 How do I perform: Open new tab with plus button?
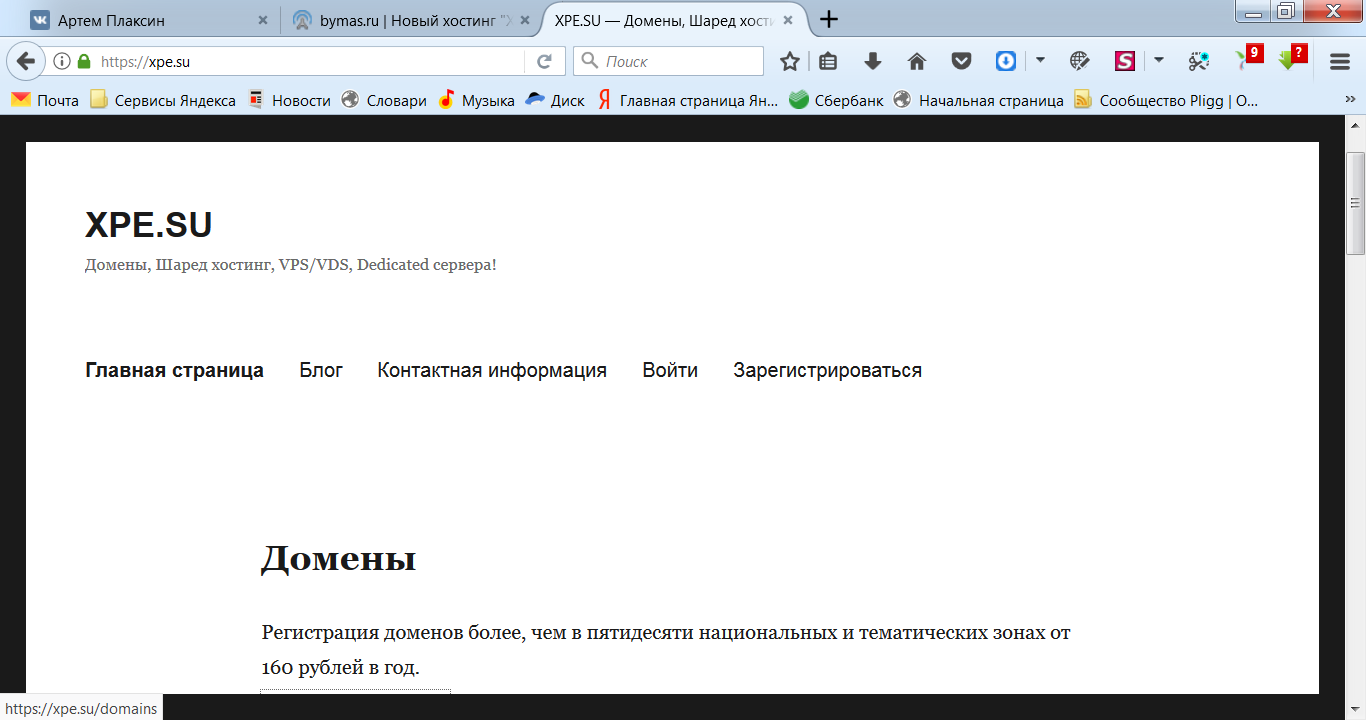click(829, 19)
